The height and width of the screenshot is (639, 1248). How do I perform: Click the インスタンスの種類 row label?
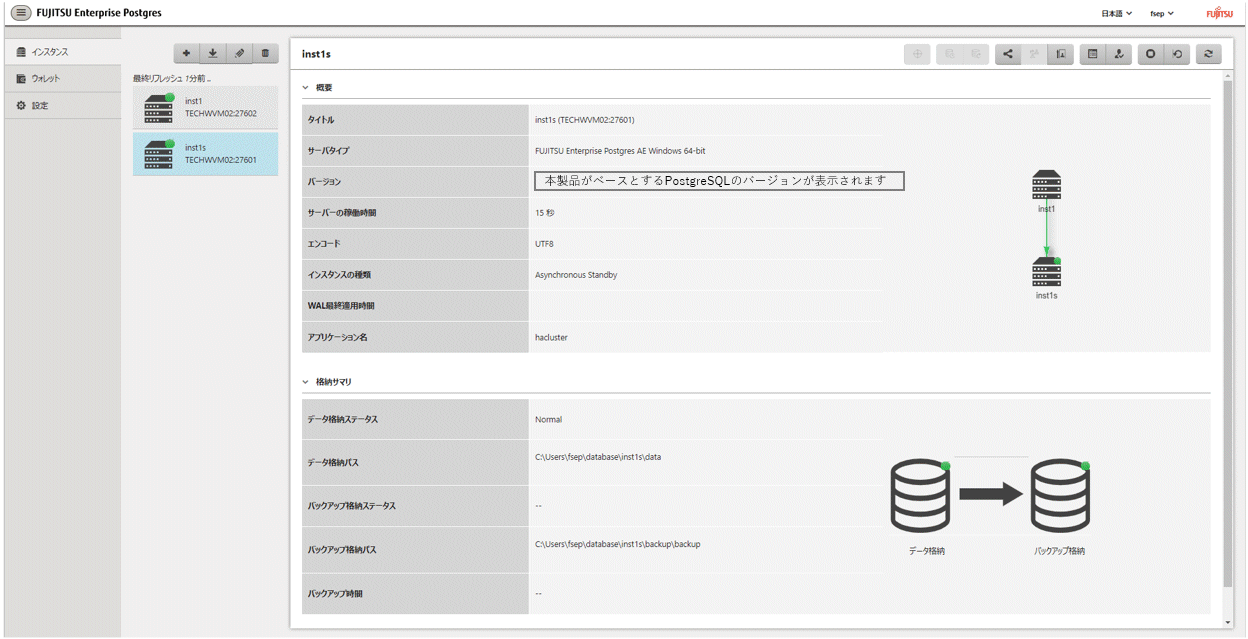tap(338, 274)
